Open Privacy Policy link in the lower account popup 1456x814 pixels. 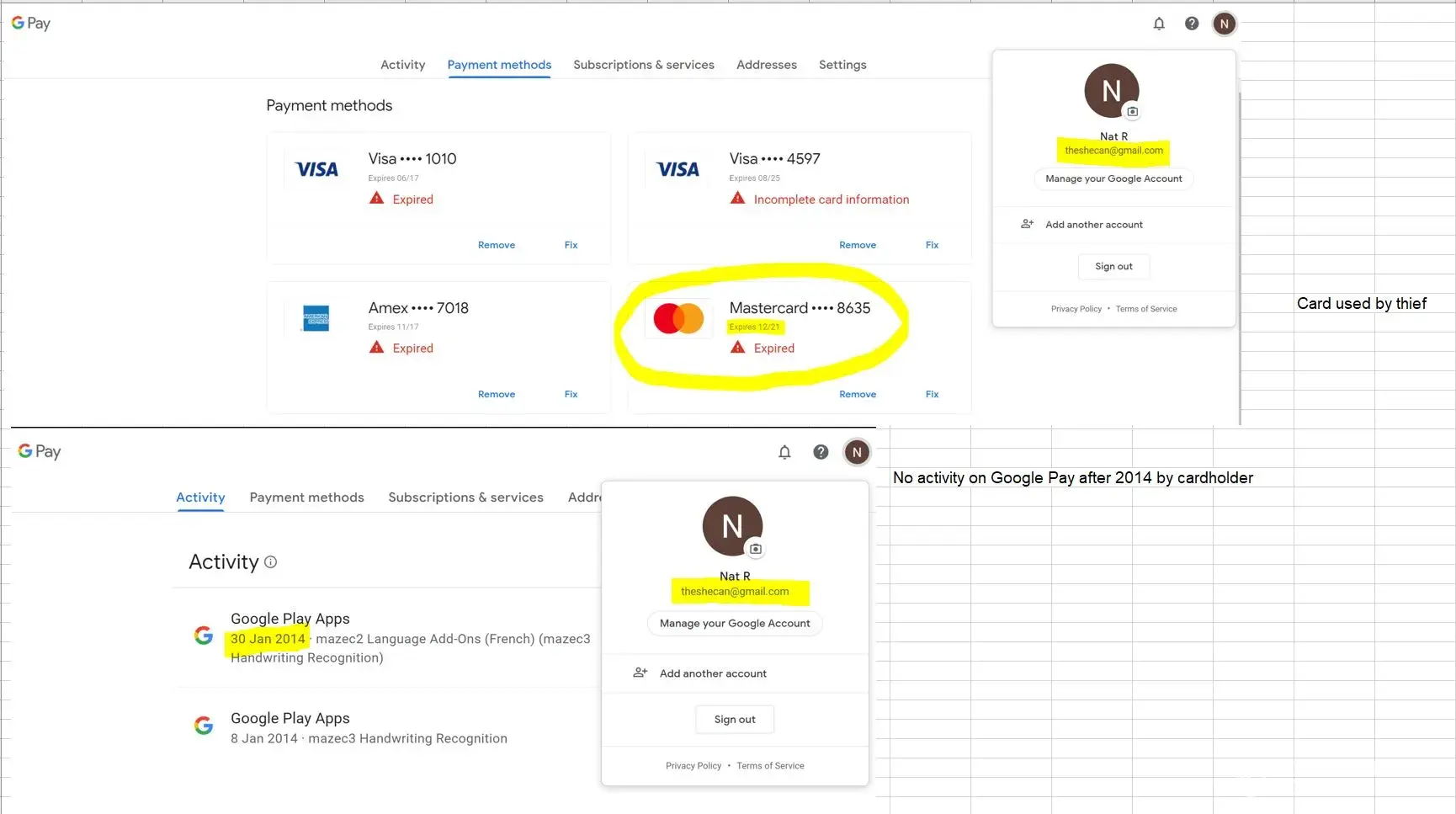coord(693,766)
